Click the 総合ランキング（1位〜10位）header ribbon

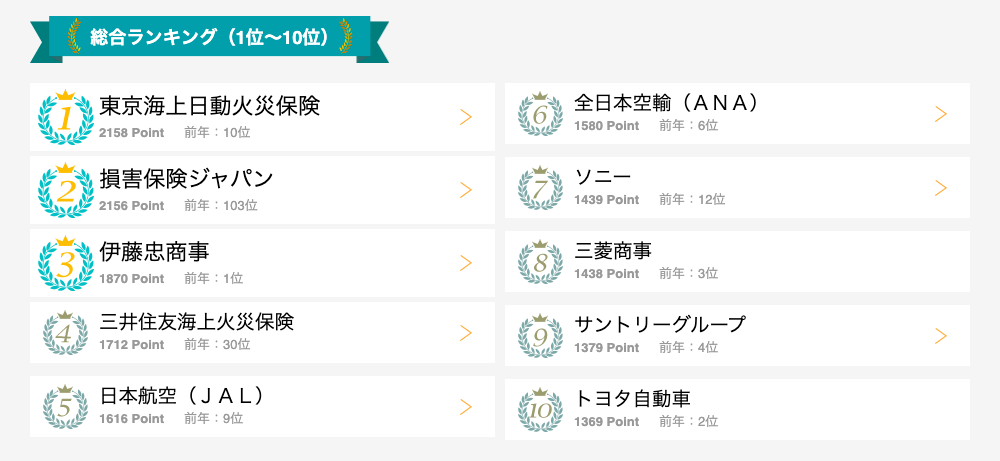click(209, 38)
